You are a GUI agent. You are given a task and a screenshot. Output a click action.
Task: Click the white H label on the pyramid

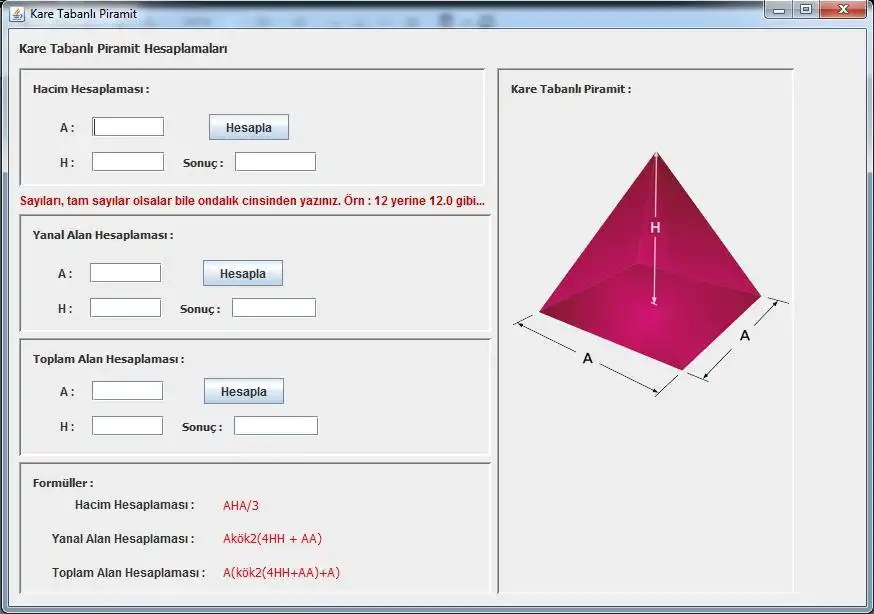(x=655, y=227)
